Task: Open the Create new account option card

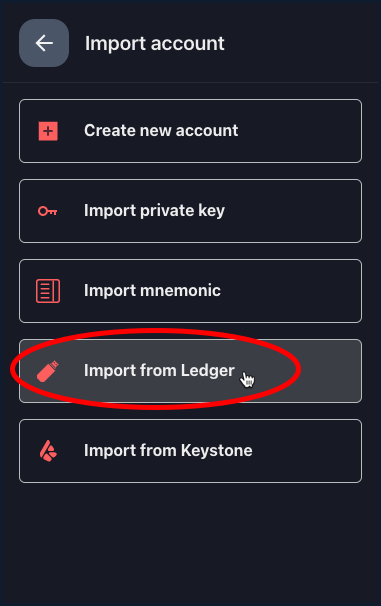Action: click(x=190, y=131)
